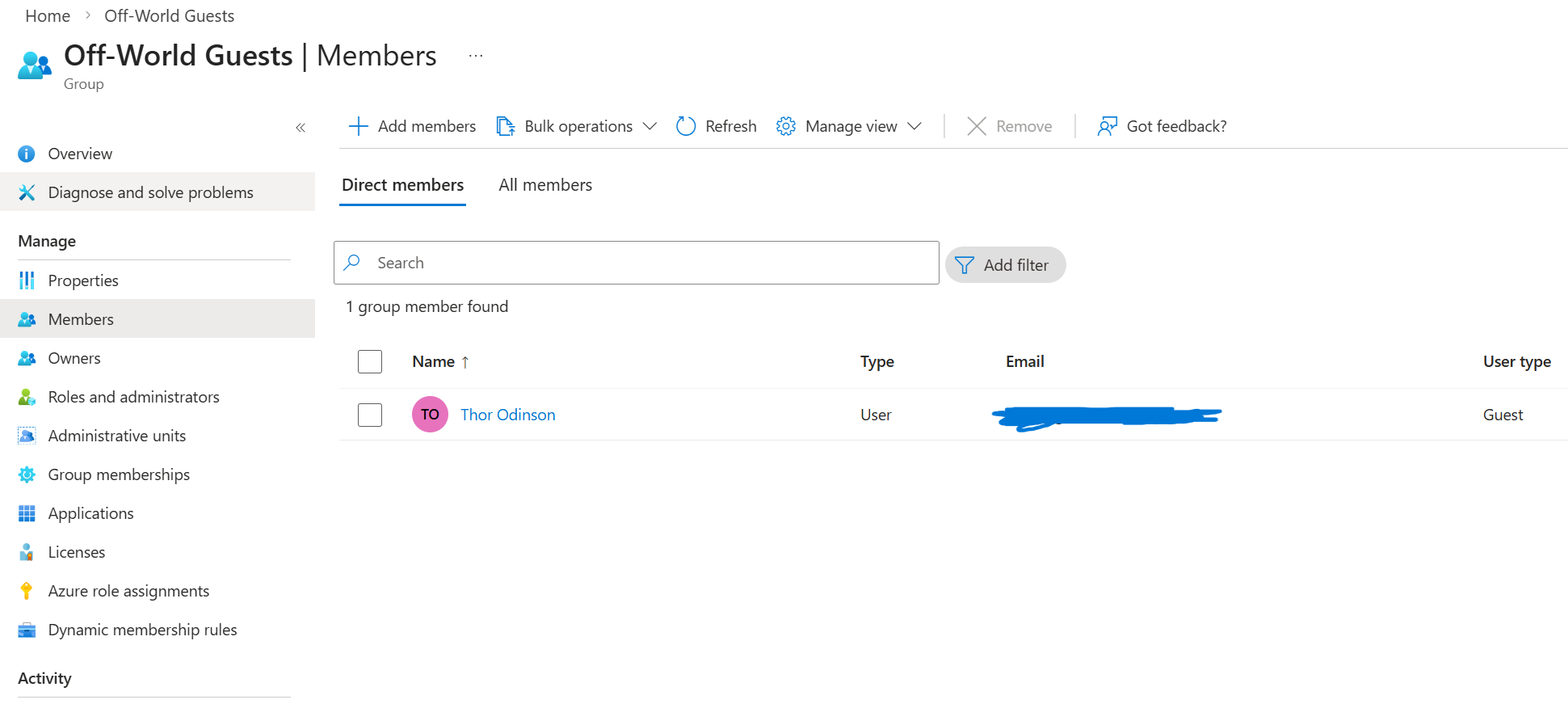Tick the select-all header checkbox
1568x704 pixels.
370,361
